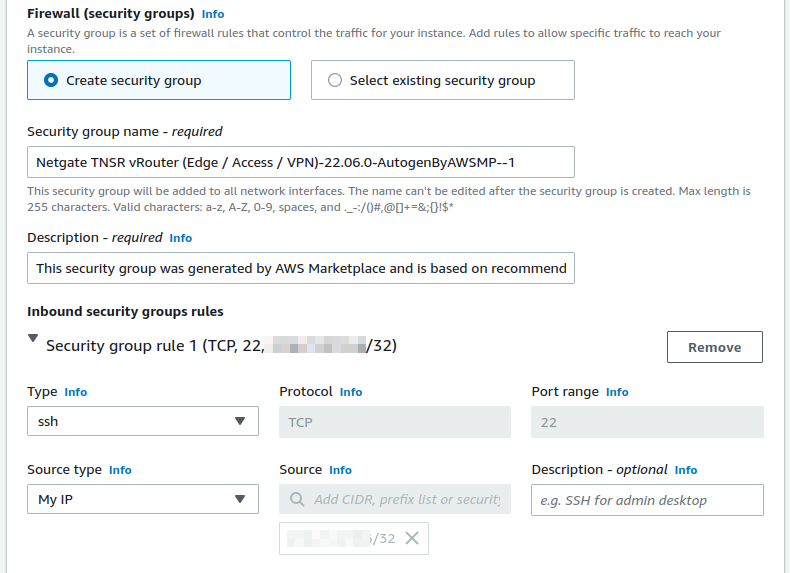Viewport: 790px width, 573px height.
Task: Open Info link next to Port range
Action: coord(617,392)
